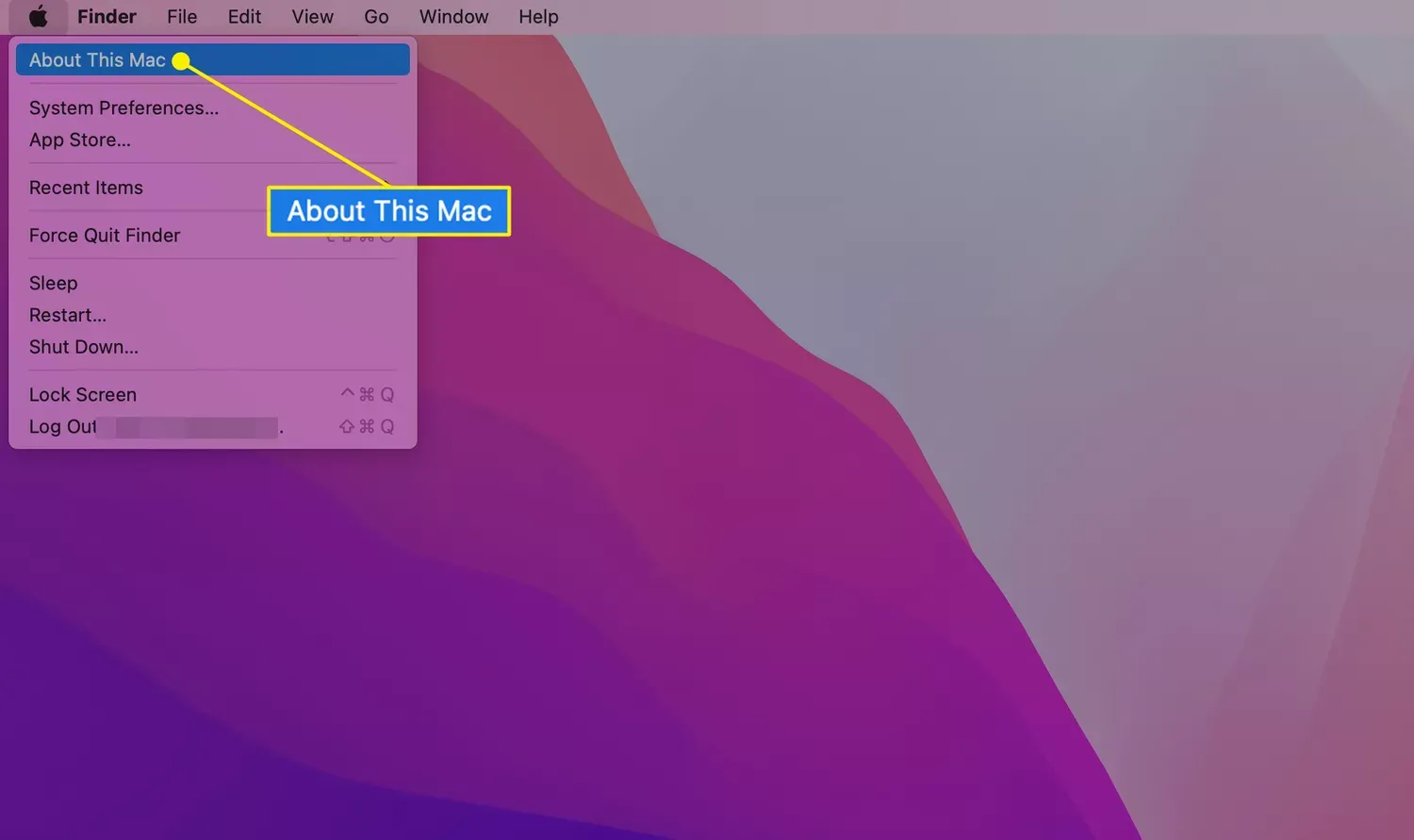This screenshot has height=840, width=1414.
Task: Open the Window menu
Action: 453,16
